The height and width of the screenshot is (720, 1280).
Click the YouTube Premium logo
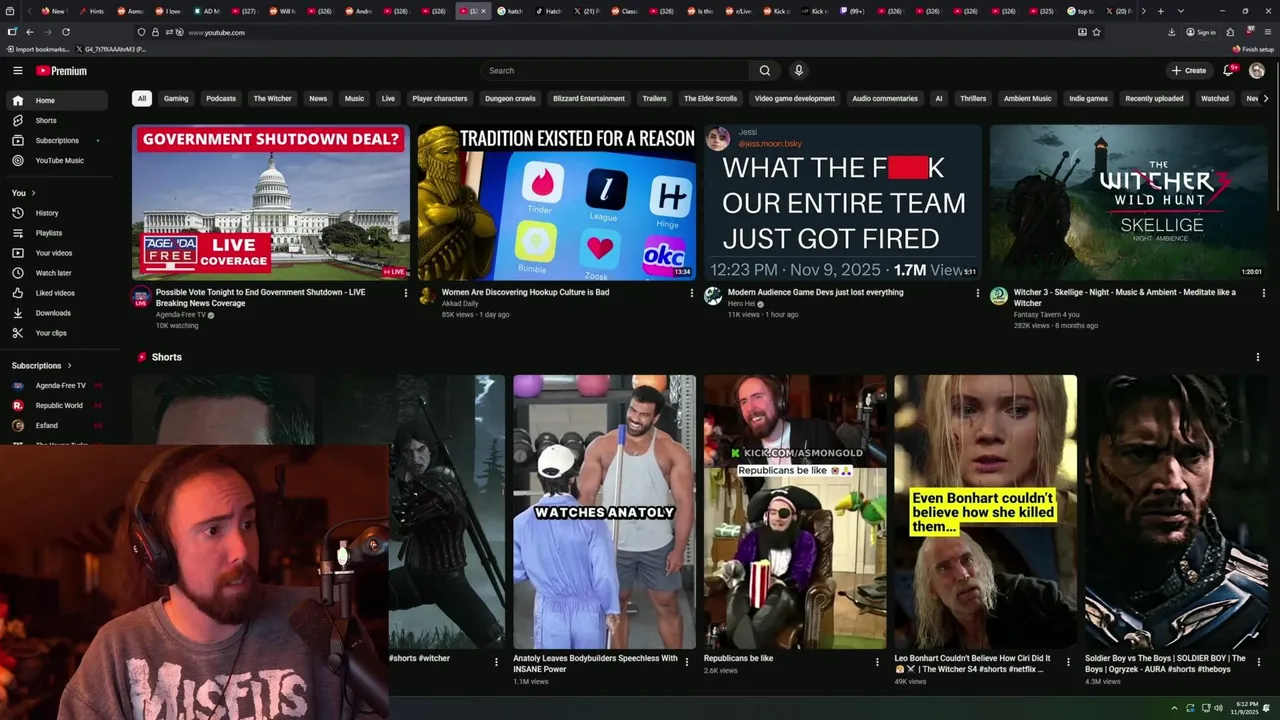tap(62, 71)
